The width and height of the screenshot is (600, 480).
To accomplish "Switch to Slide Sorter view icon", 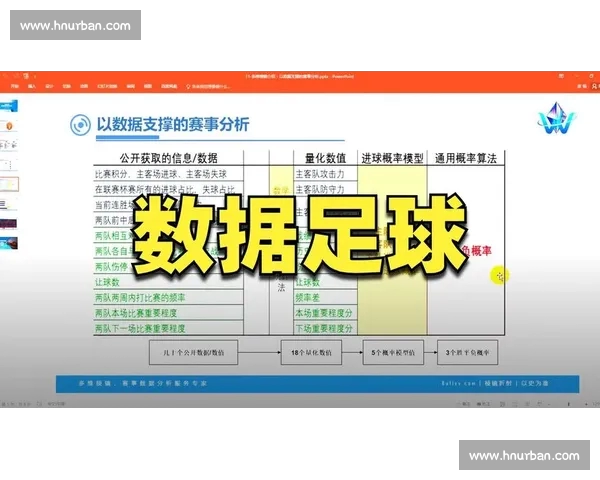I will point(515,404).
